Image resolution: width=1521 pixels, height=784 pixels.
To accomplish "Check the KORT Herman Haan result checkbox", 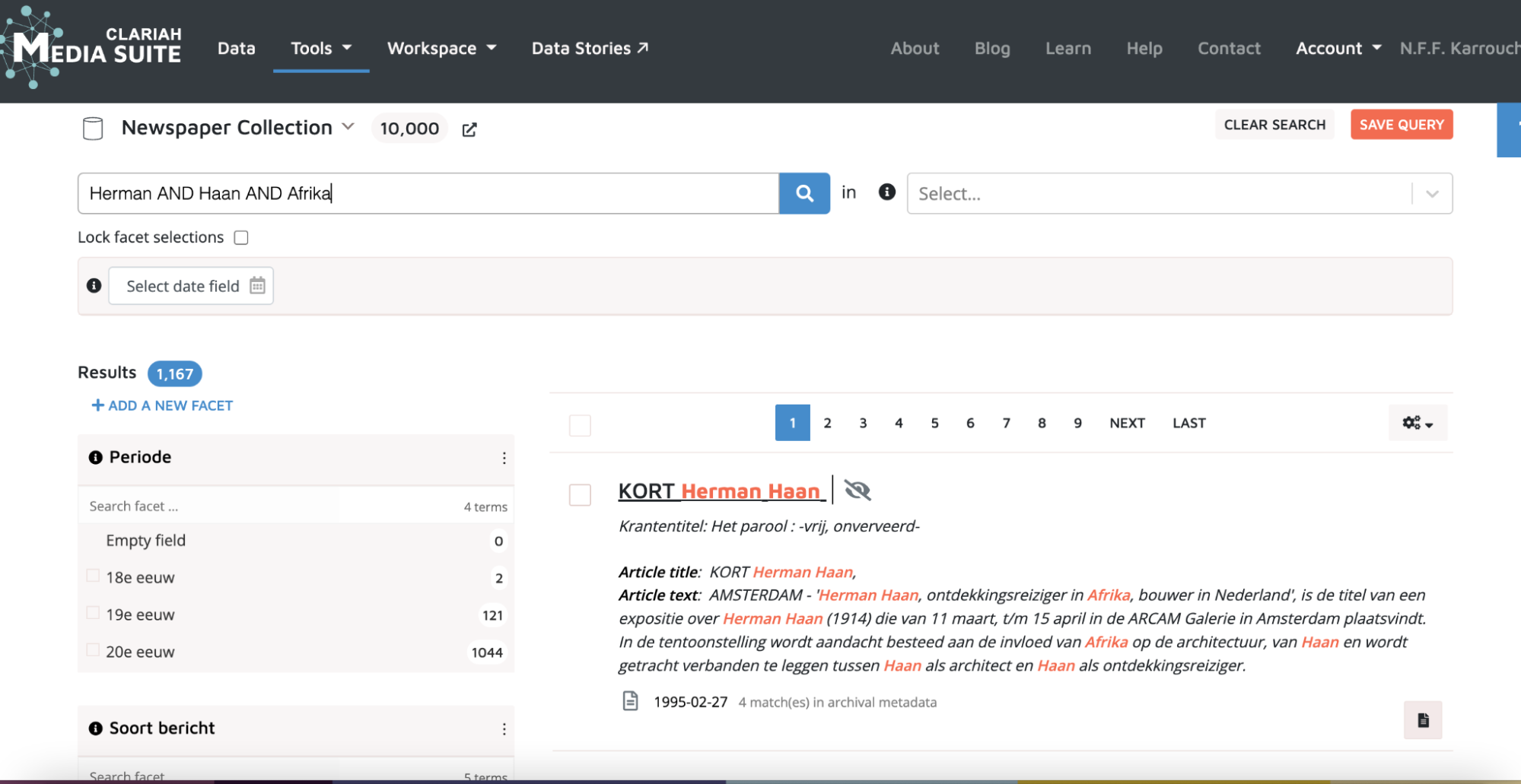I will (580, 495).
